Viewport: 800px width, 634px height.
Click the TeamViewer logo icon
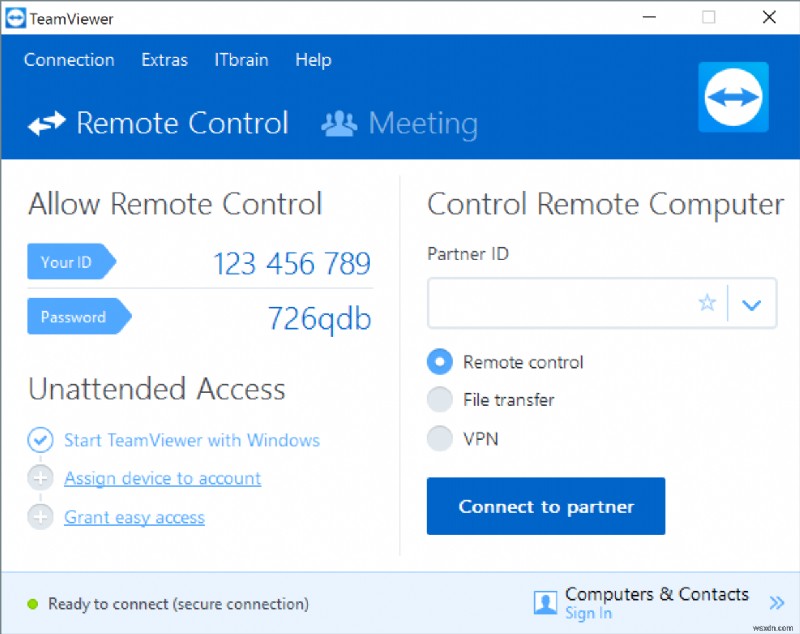pyautogui.click(x=733, y=97)
